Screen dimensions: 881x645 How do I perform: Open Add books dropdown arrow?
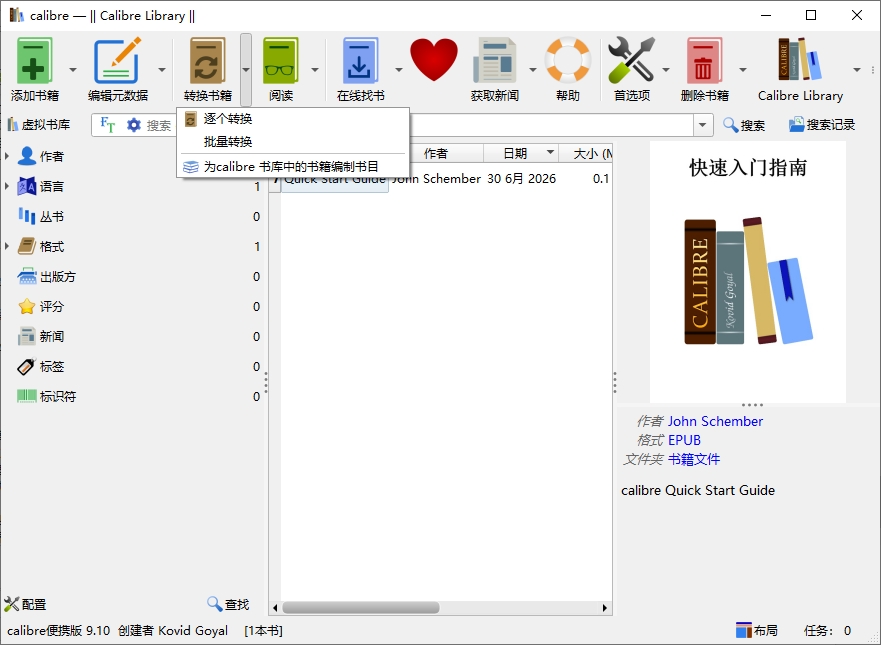click(73, 70)
